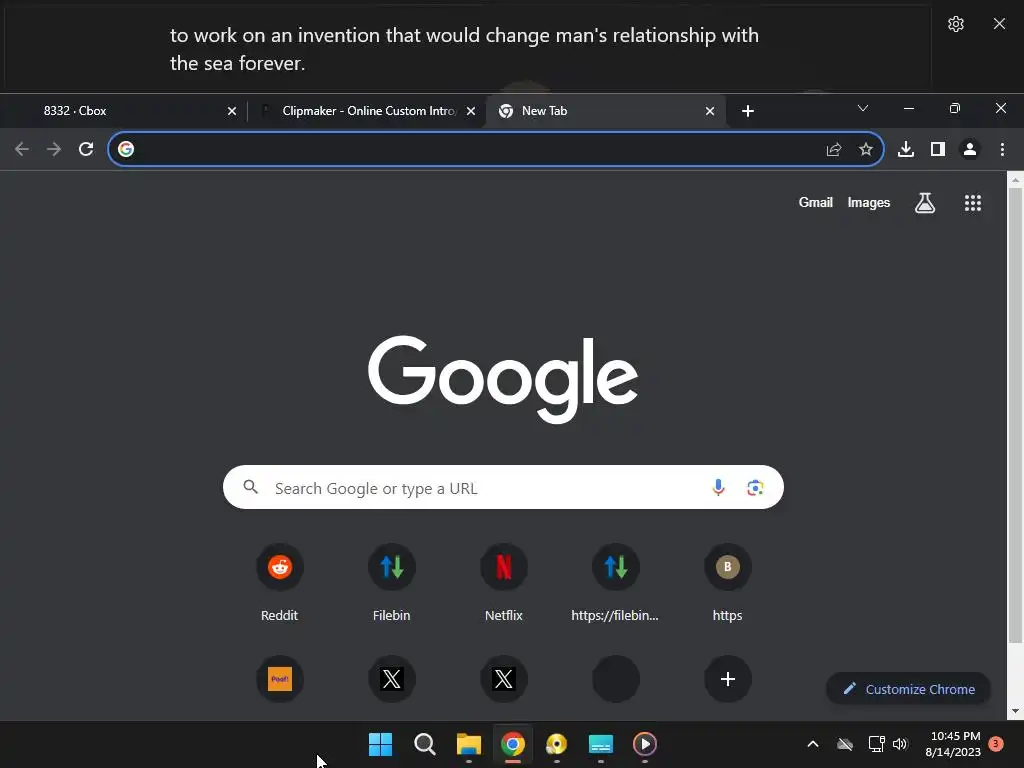Open Chrome three-dot menu
Image resolution: width=1024 pixels, height=768 pixels.
click(1002, 150)
